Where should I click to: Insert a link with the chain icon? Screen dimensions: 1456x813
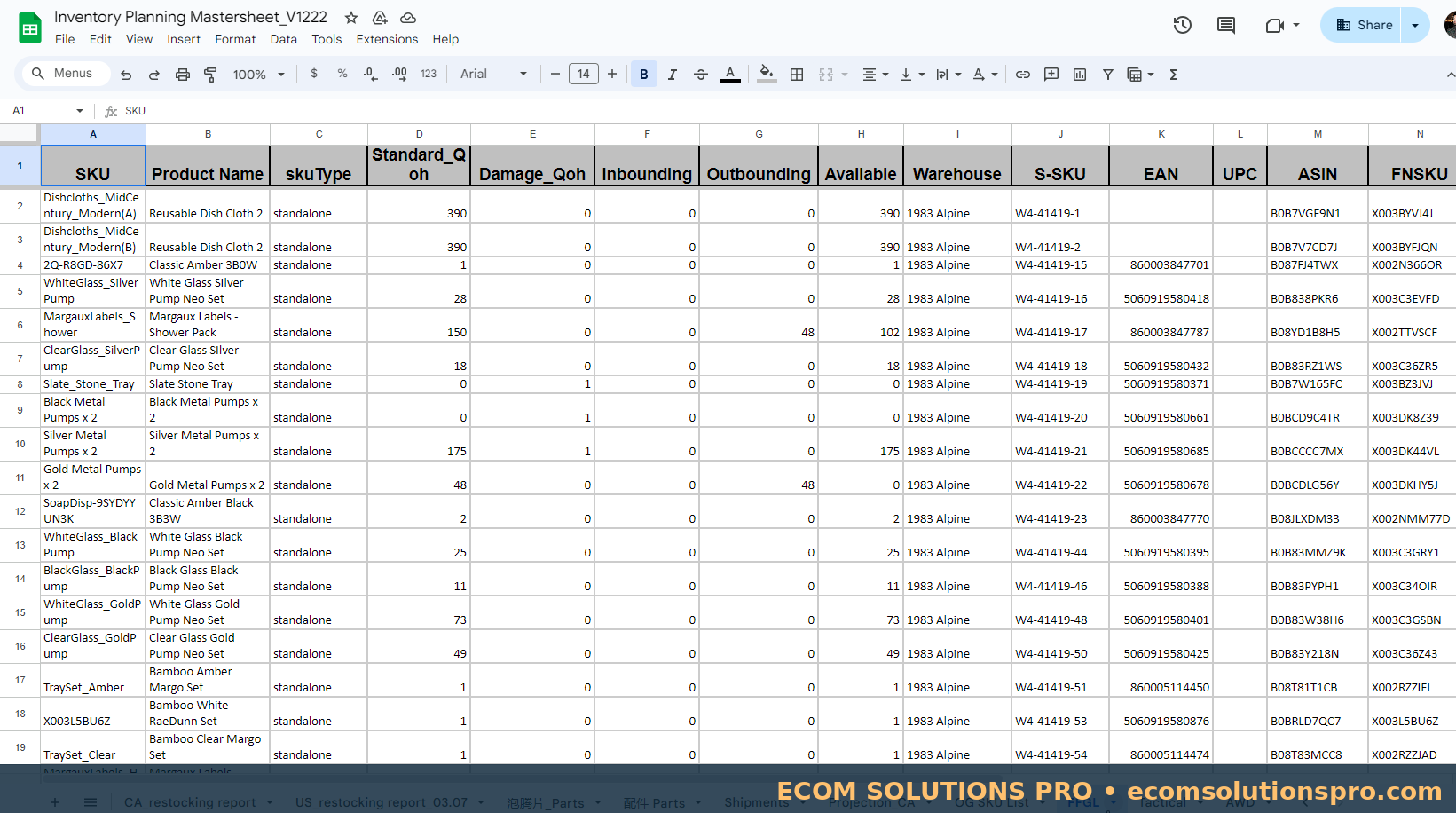(1023, 75)
